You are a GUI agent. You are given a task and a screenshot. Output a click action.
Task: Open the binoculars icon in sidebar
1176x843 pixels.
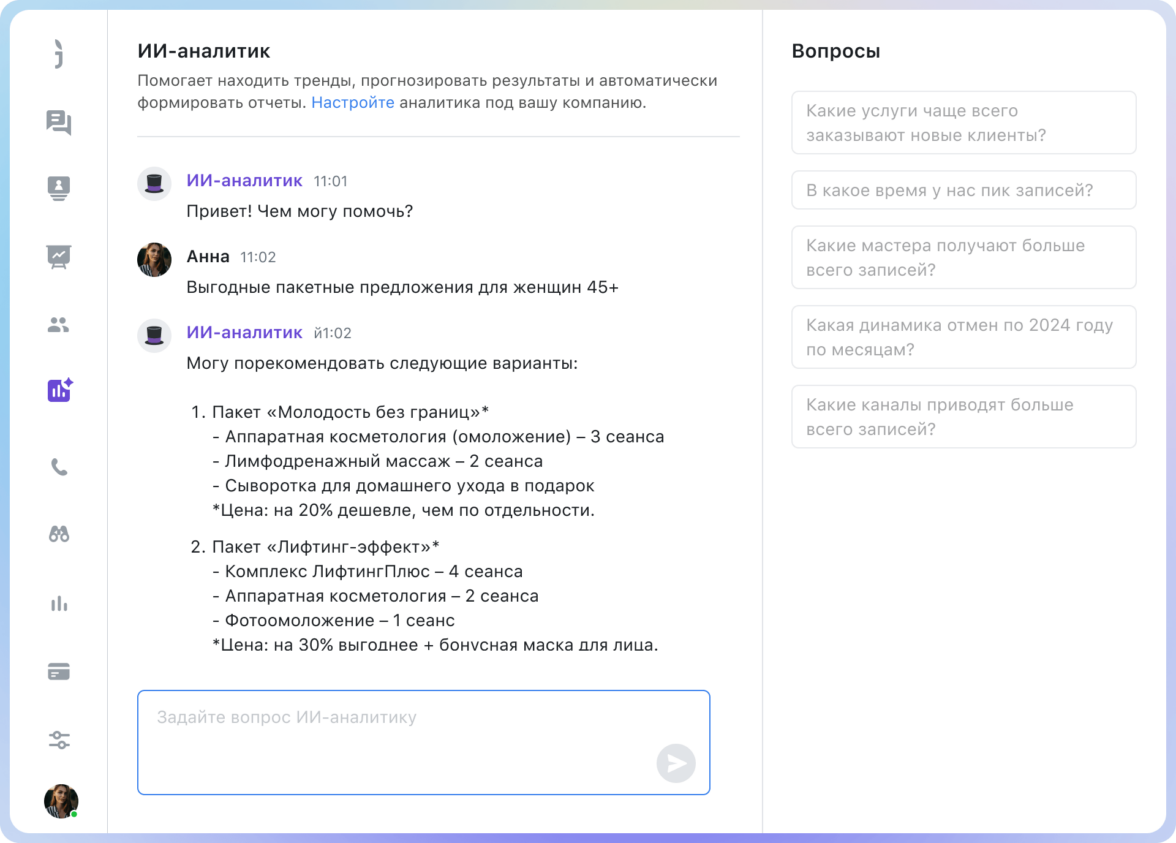click(58, 534)
